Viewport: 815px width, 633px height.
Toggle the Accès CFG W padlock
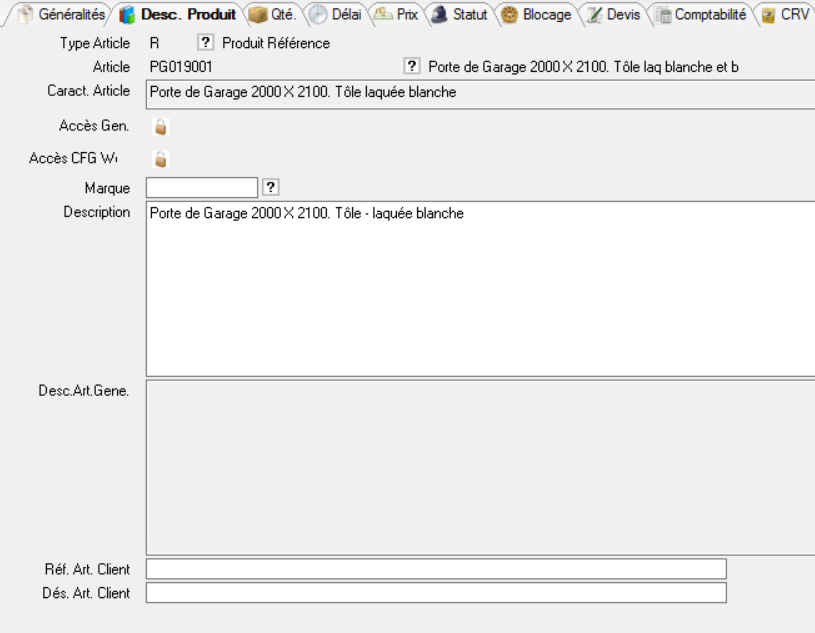[x=160, y=159]
